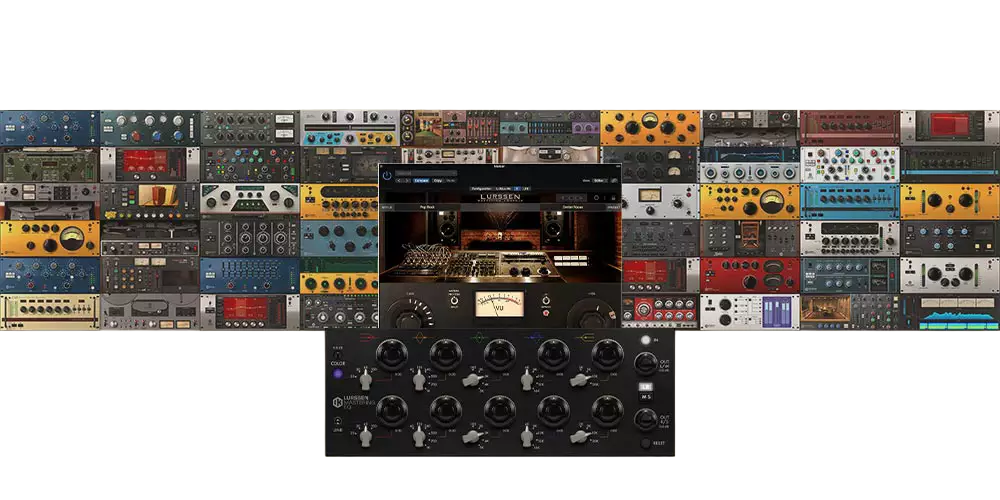Click the link icon beside View dropdown
This screenshot has height=500, width=1000.
tap(614, 180)
